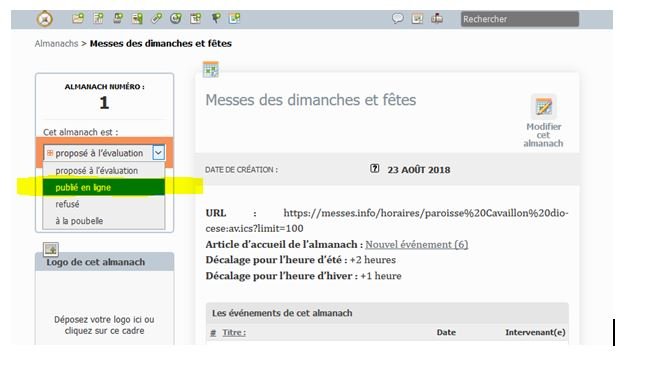Open the statistics chart icon
The image size is (652, 382).
(417, 18)
